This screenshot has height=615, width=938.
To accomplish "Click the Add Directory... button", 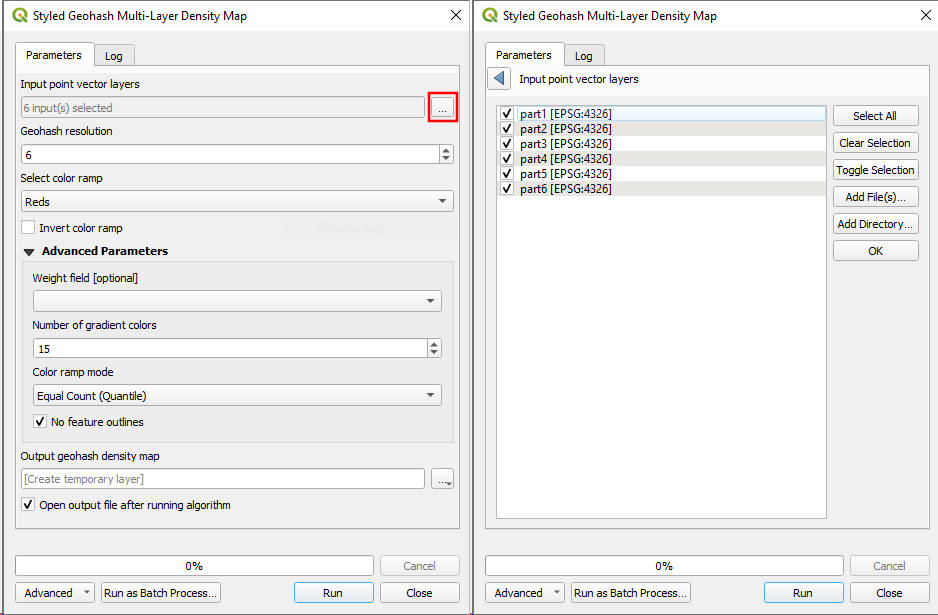I will (875, 223).
